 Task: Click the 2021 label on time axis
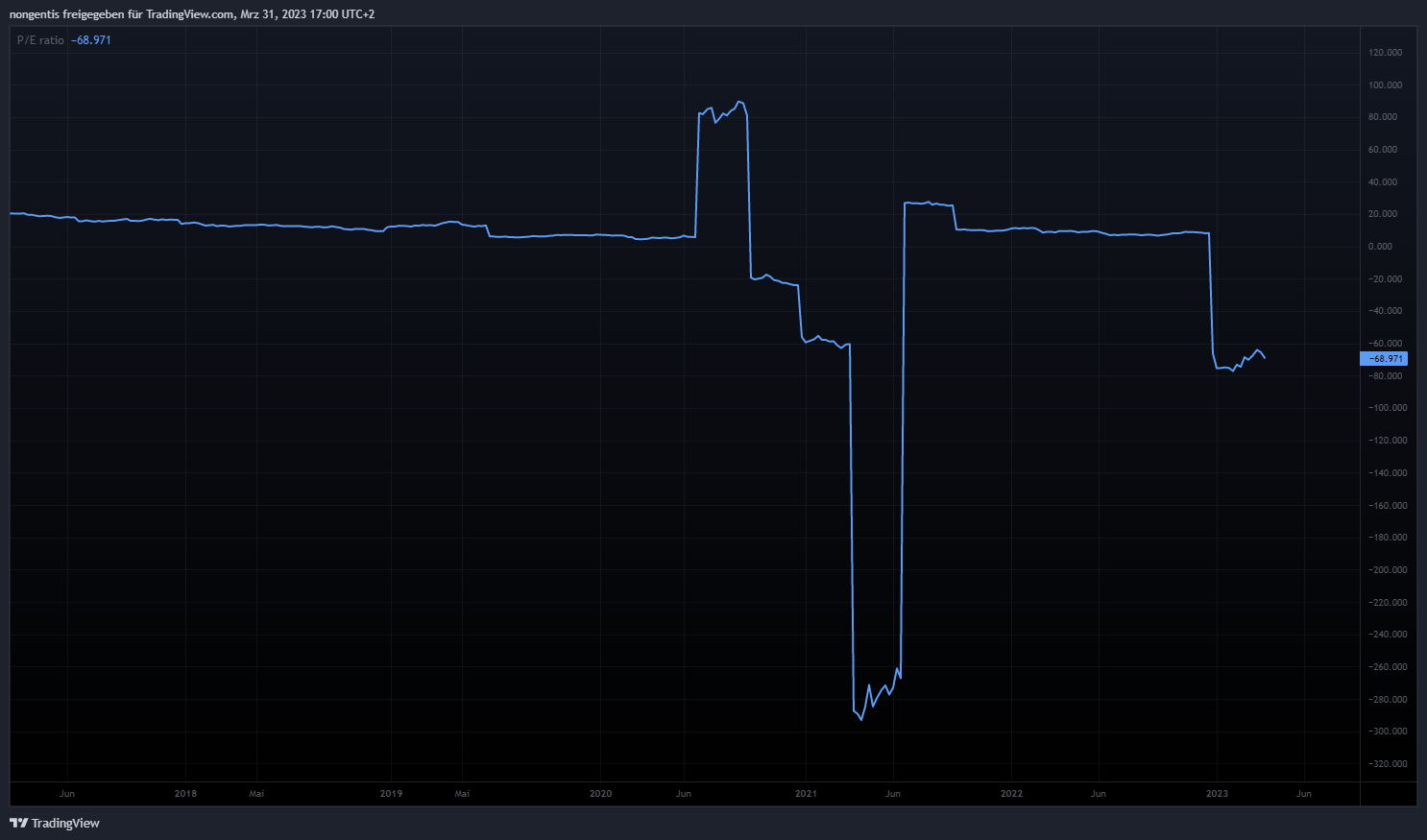[806, 794]
